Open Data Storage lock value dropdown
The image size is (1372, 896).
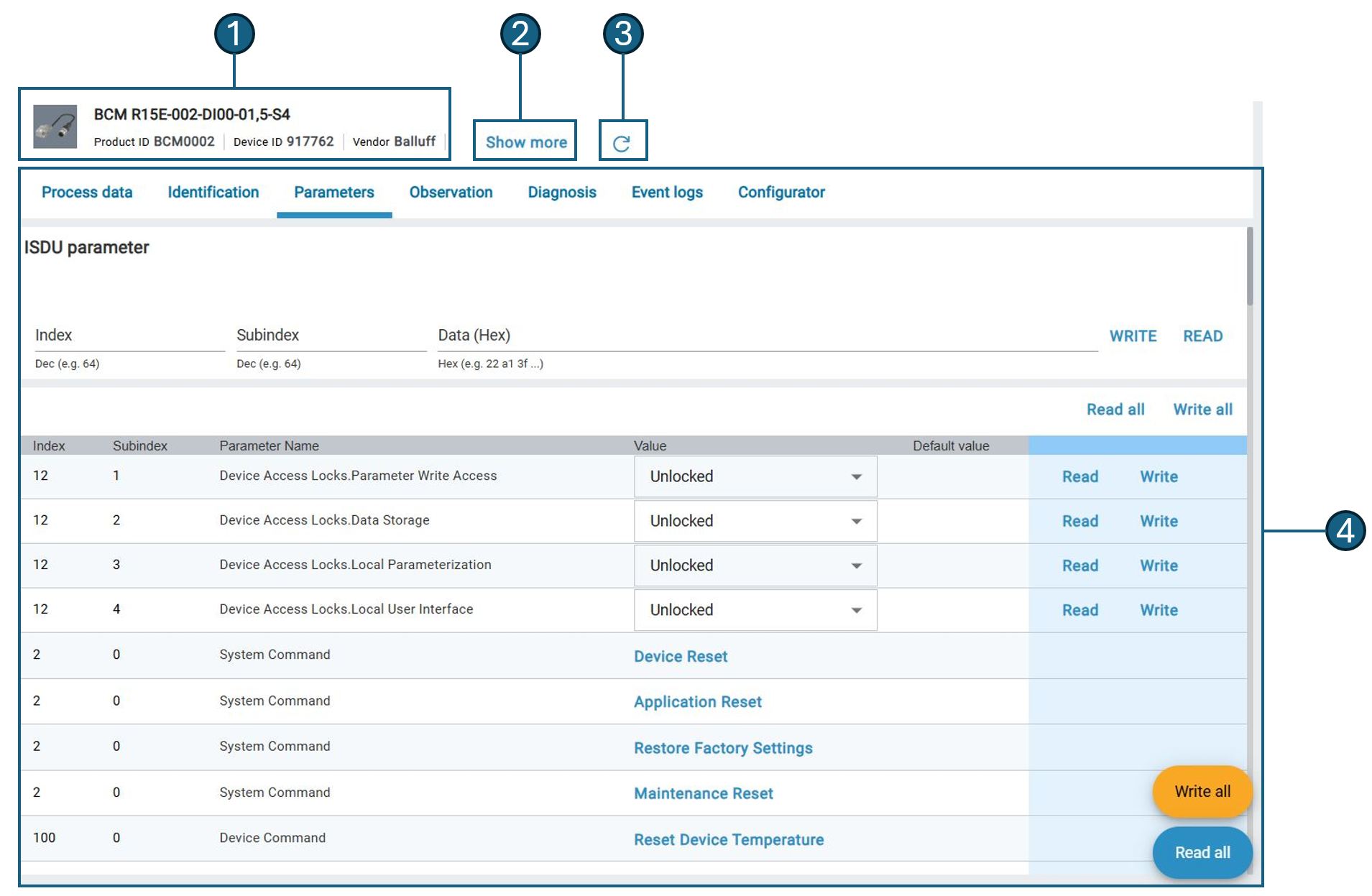(x=755, y=521)
